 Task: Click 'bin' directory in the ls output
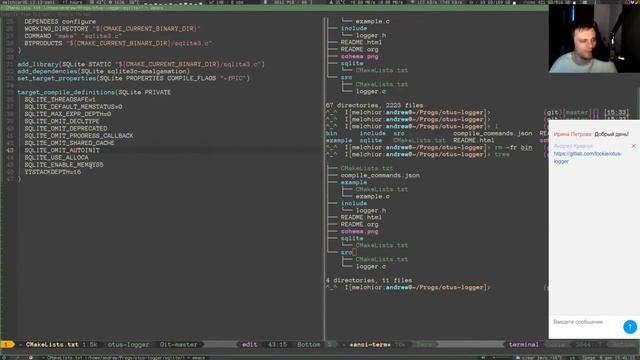point(331,133)
